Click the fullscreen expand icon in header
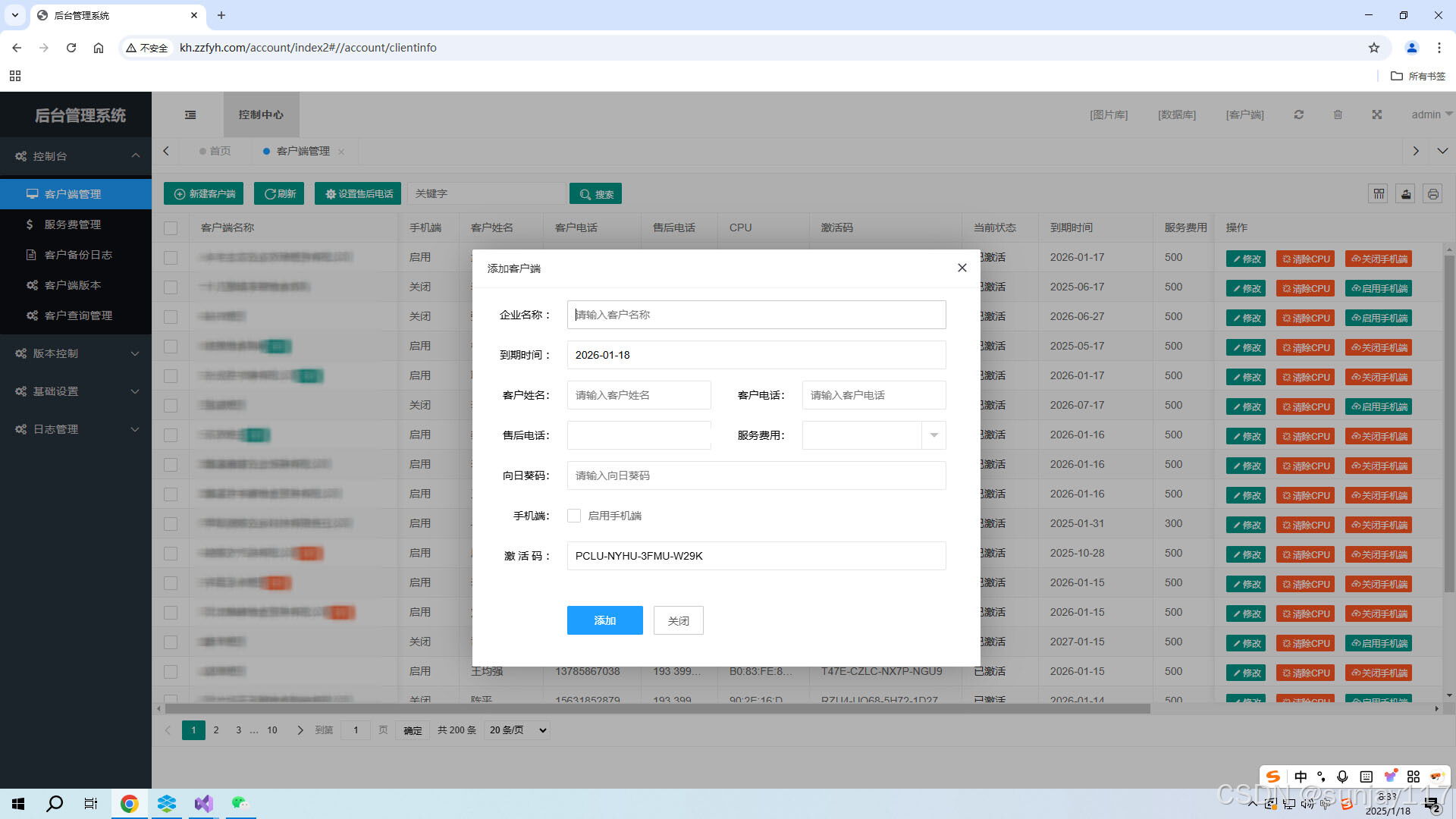This screenshot has height=819, width=1456. pyautogui.click(x=1377, y=115)
